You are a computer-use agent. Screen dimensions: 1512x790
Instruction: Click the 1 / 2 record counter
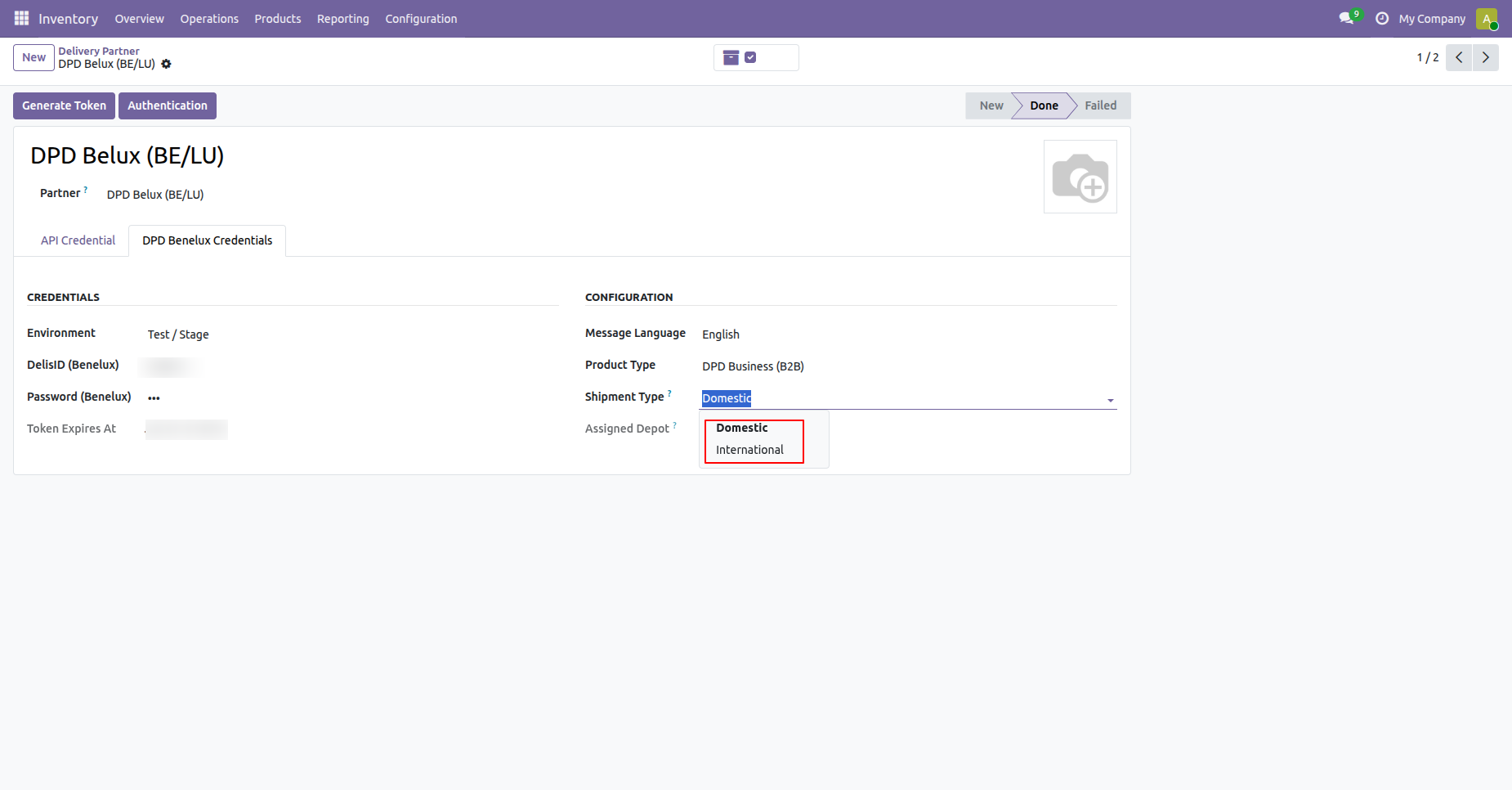point(1427,57)
